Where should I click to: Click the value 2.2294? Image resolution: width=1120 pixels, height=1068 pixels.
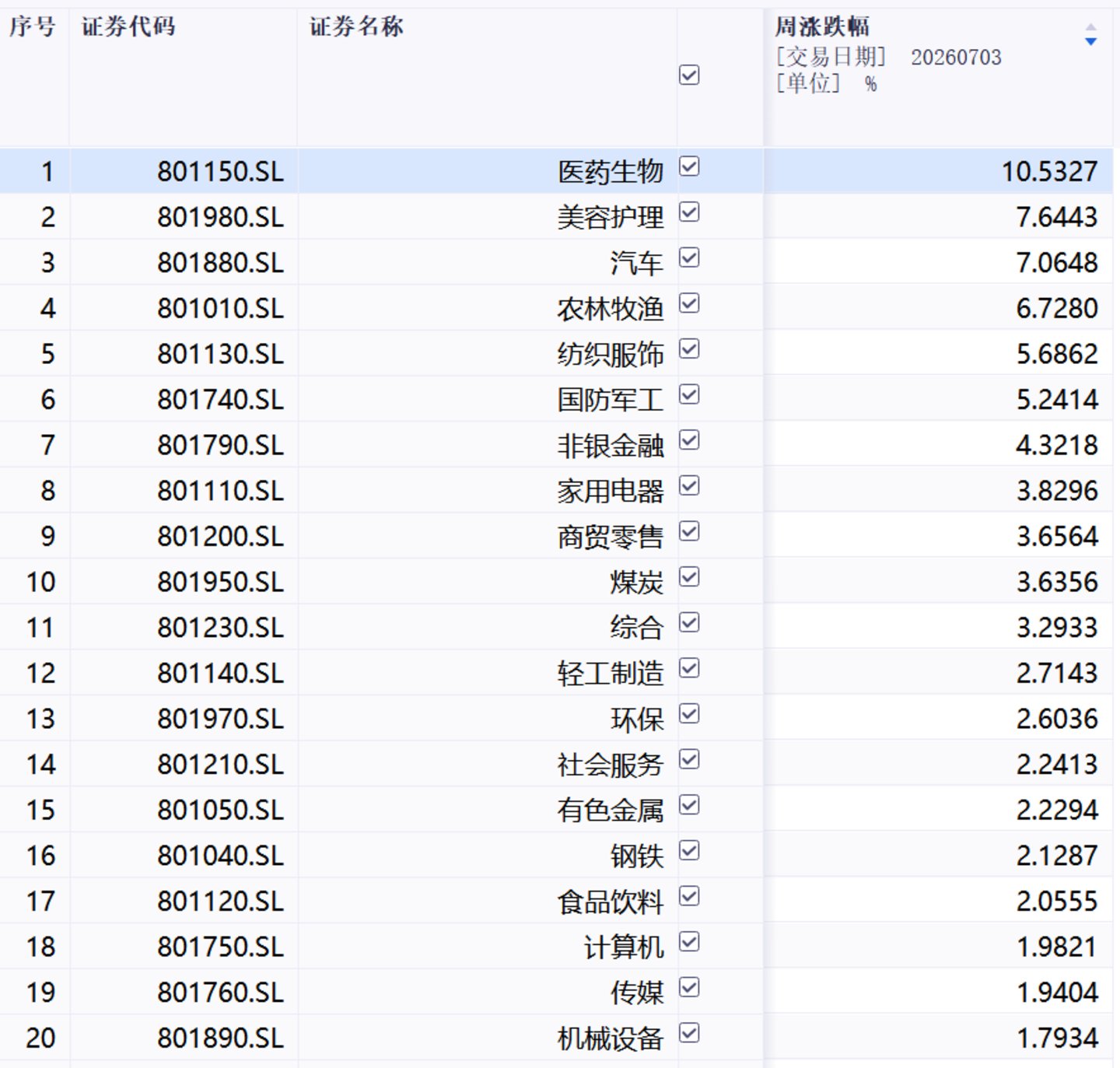click(1057, 811)
